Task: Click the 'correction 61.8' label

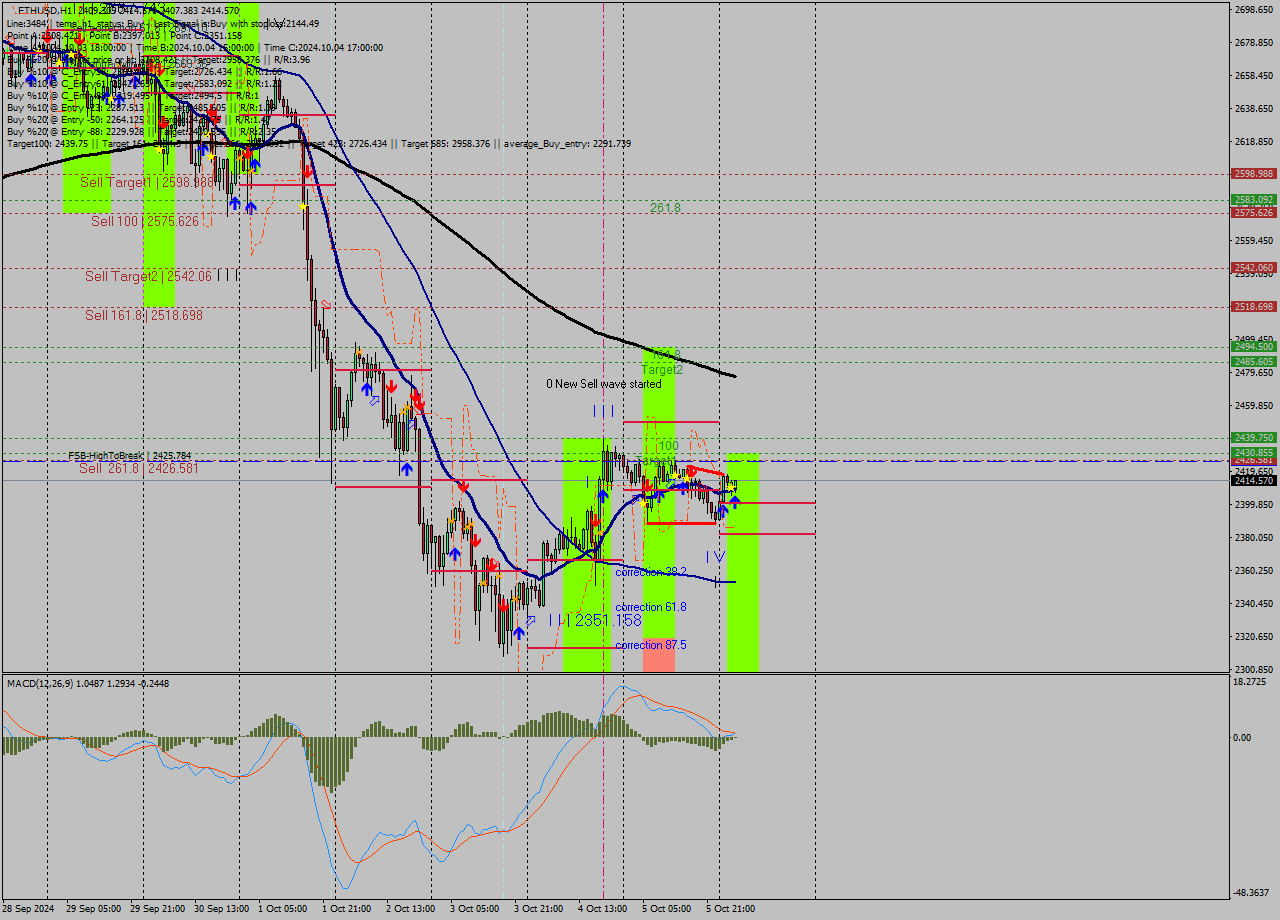Action: [x=650, y=607]
